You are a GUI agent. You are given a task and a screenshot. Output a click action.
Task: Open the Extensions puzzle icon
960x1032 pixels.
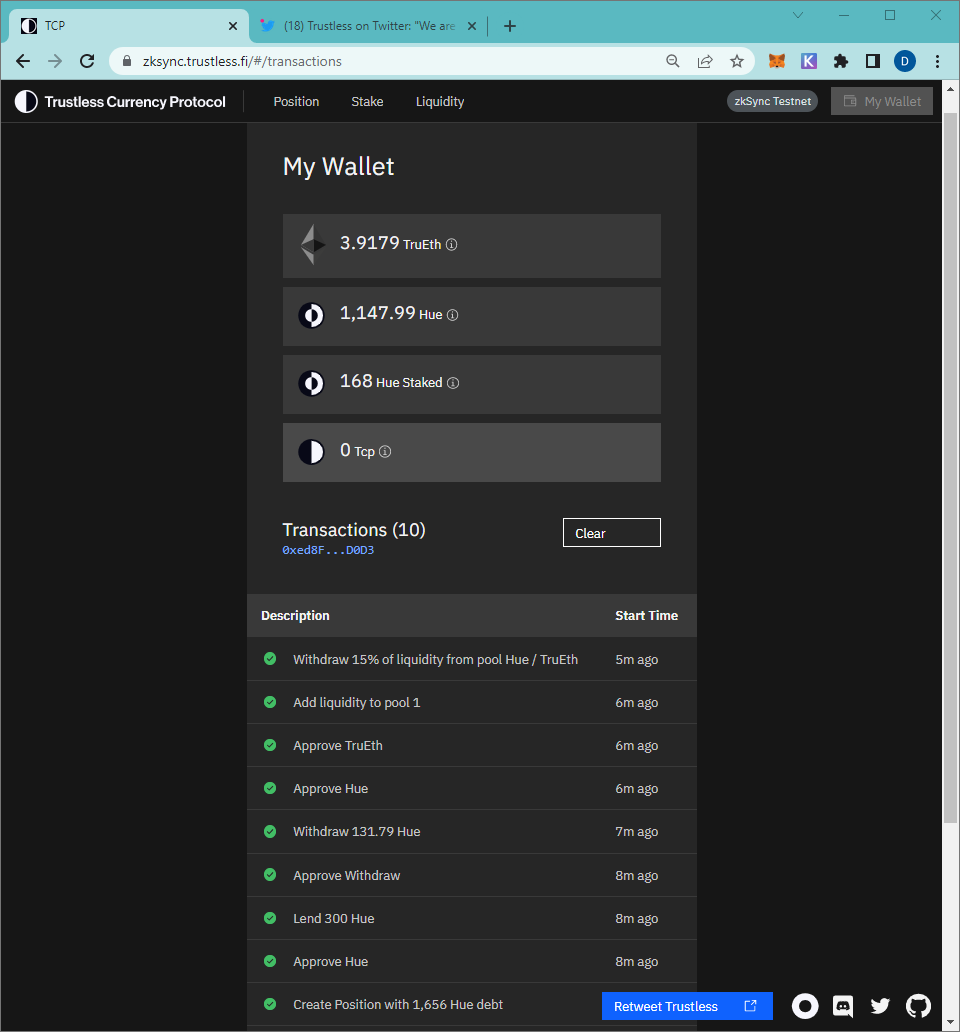tap(841, 61)
